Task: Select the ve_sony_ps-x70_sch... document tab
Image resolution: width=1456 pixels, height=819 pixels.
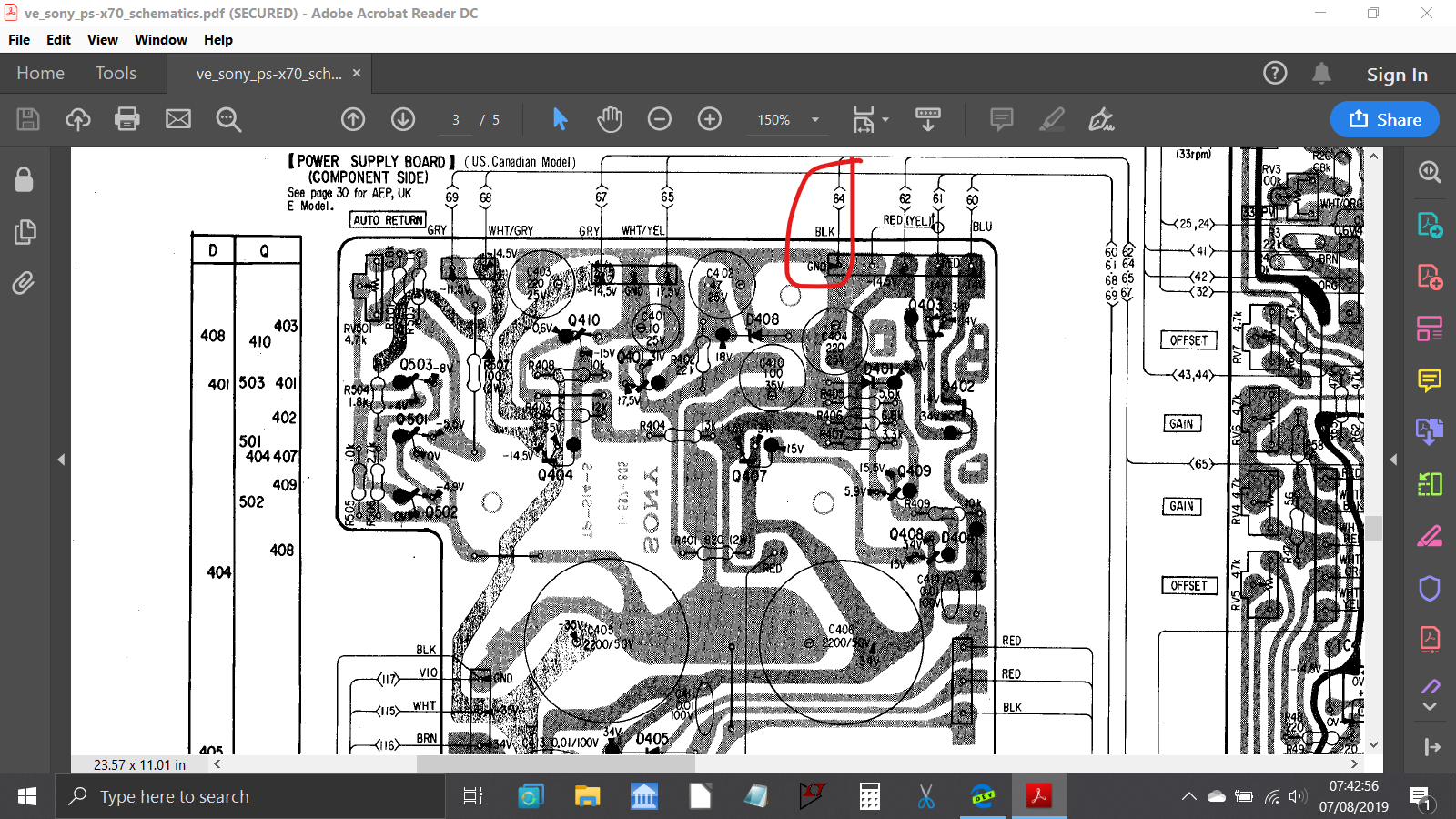Action: [x=269, y=74]
